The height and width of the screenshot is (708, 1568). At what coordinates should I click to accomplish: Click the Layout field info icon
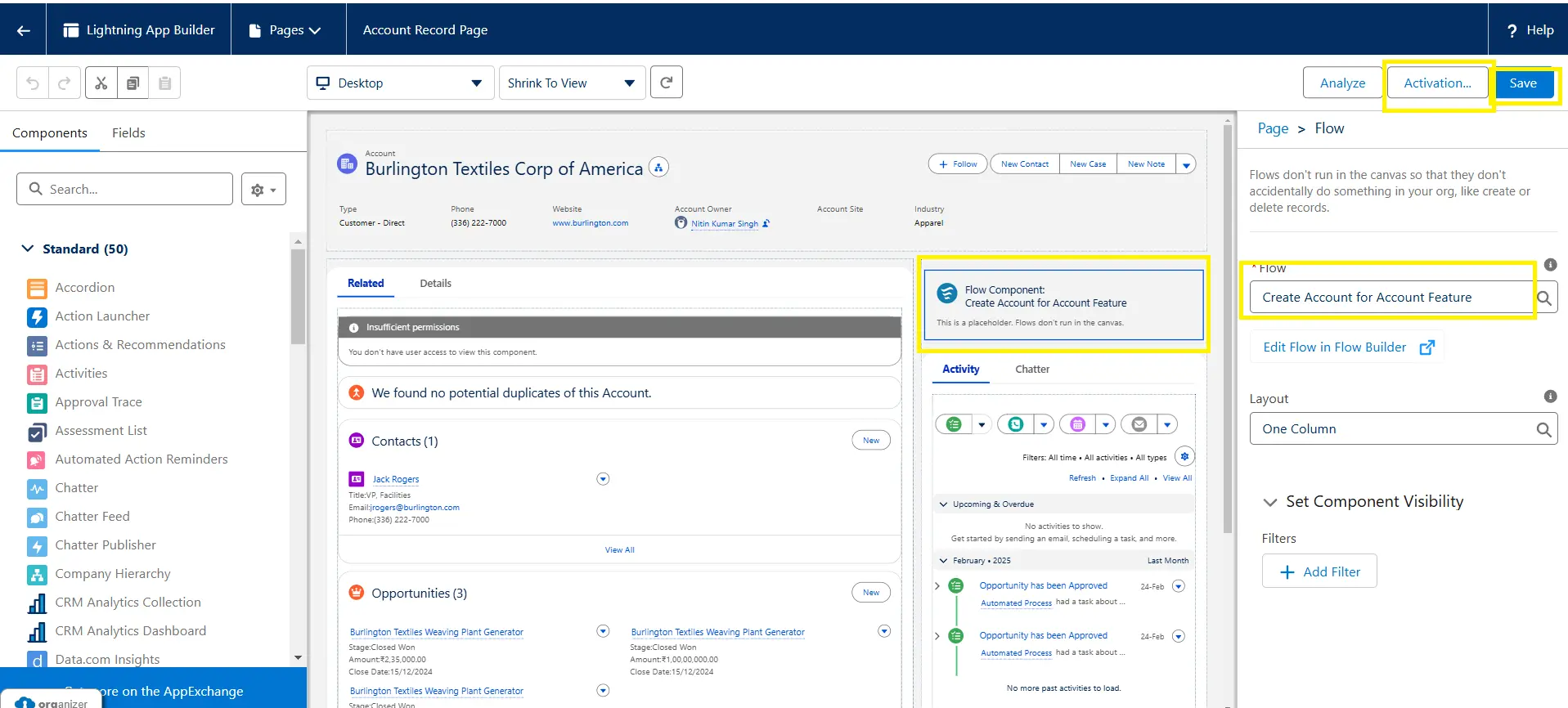tap(1550, 397)
